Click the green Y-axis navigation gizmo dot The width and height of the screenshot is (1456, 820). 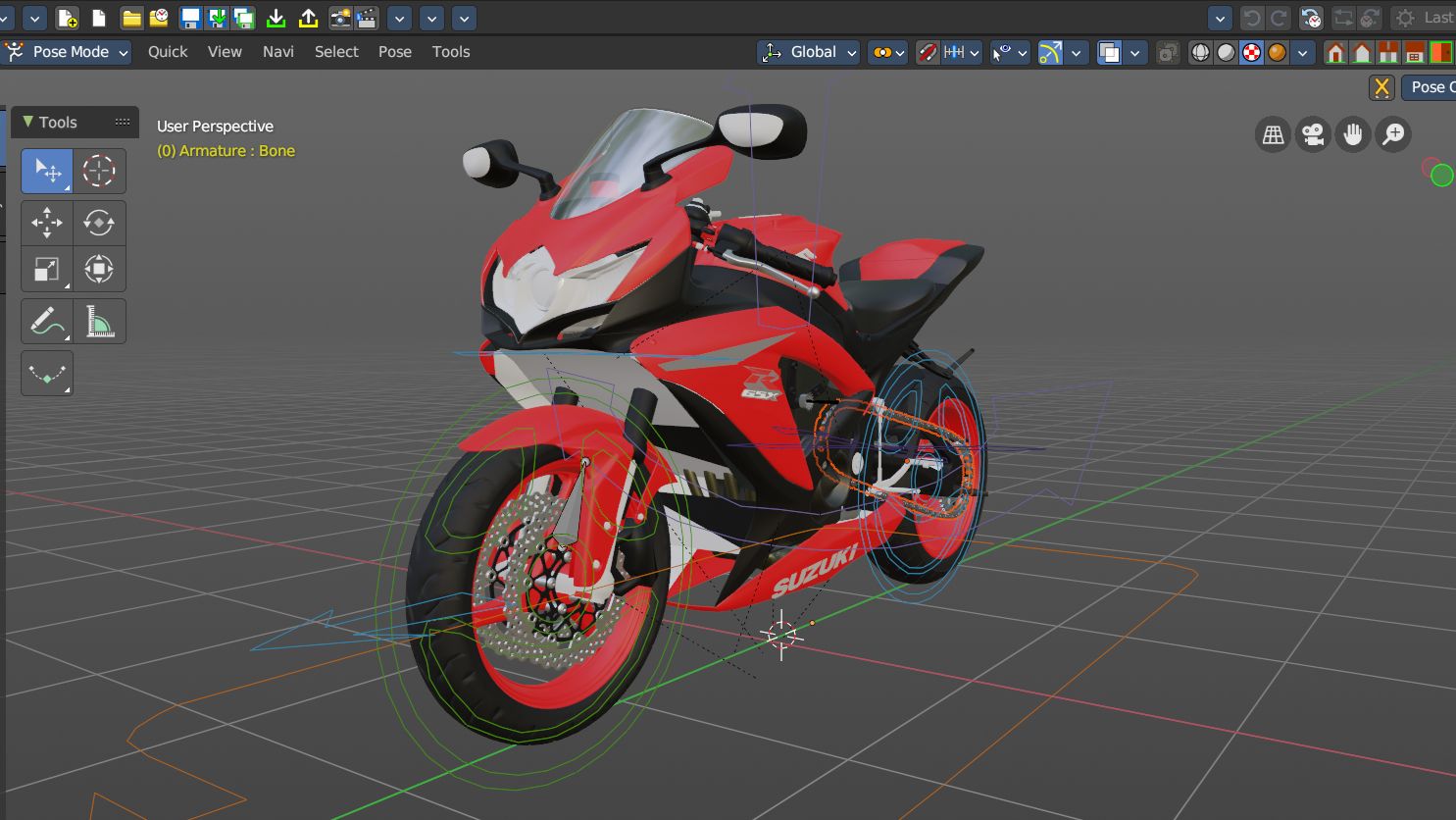tap(1442, 176)
